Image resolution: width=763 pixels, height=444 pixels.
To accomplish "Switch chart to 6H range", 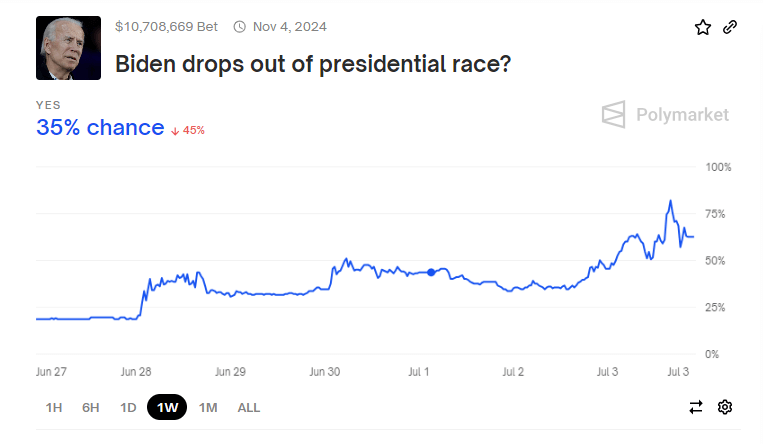I will click(x=91, y=407).
